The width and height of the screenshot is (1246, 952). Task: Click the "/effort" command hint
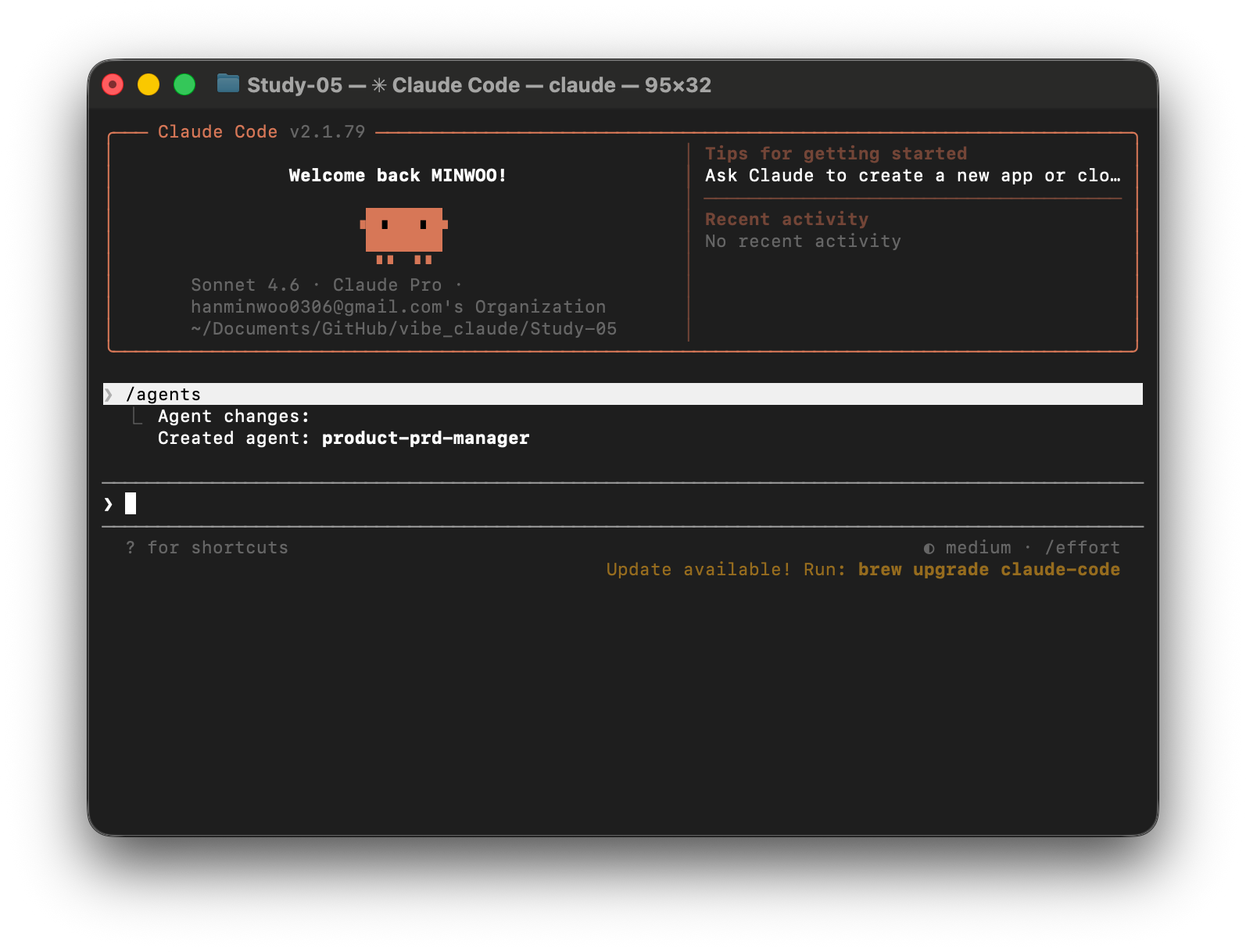(1083, 548)
